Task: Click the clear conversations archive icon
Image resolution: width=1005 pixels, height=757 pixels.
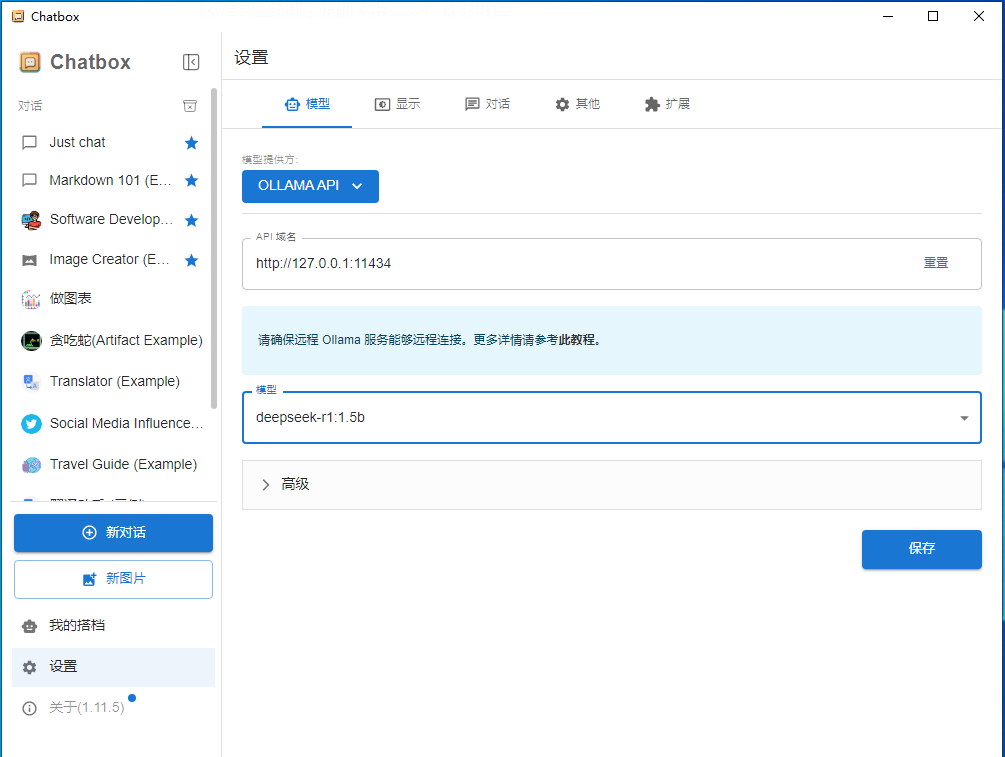Action: point(190,106)
